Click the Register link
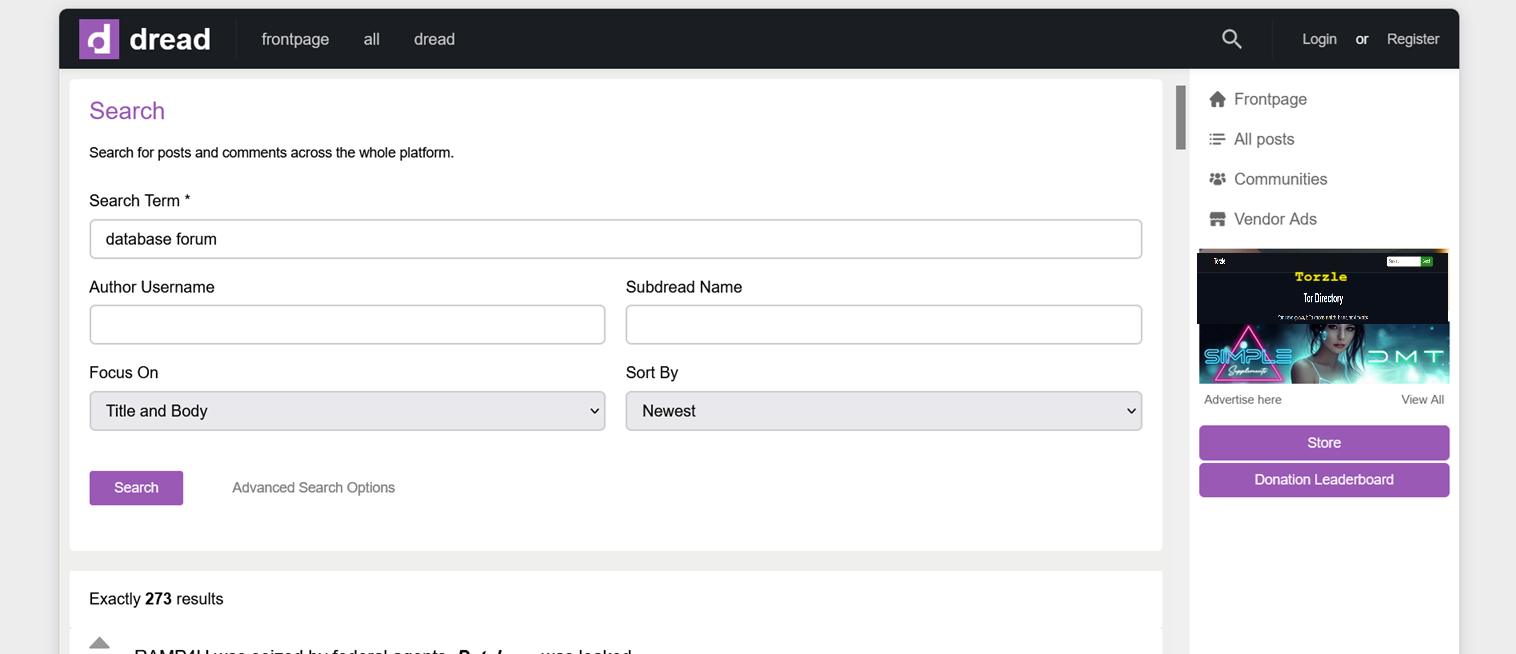The image size is (1516, 654). click(1412, 38)
